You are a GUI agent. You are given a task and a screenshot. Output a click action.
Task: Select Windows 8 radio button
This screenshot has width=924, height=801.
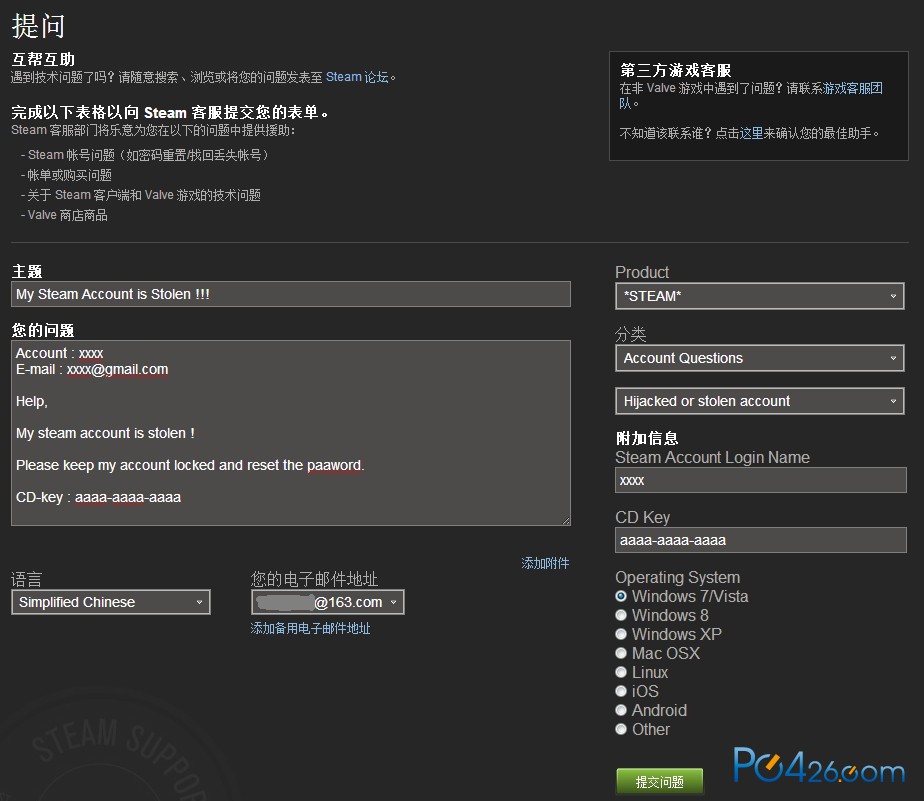[x=621, y=615]
